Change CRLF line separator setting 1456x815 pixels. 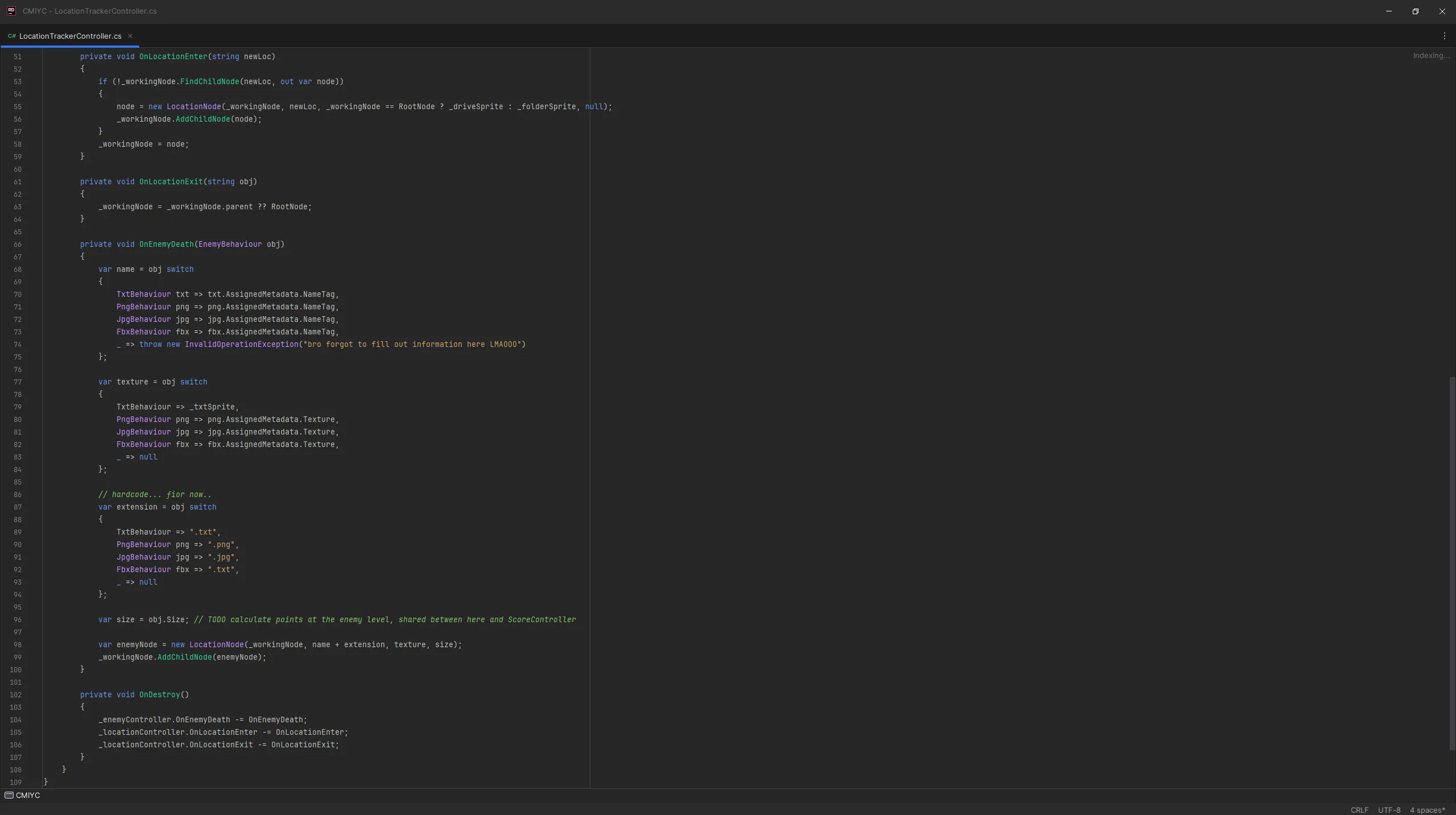point(1359,810)
